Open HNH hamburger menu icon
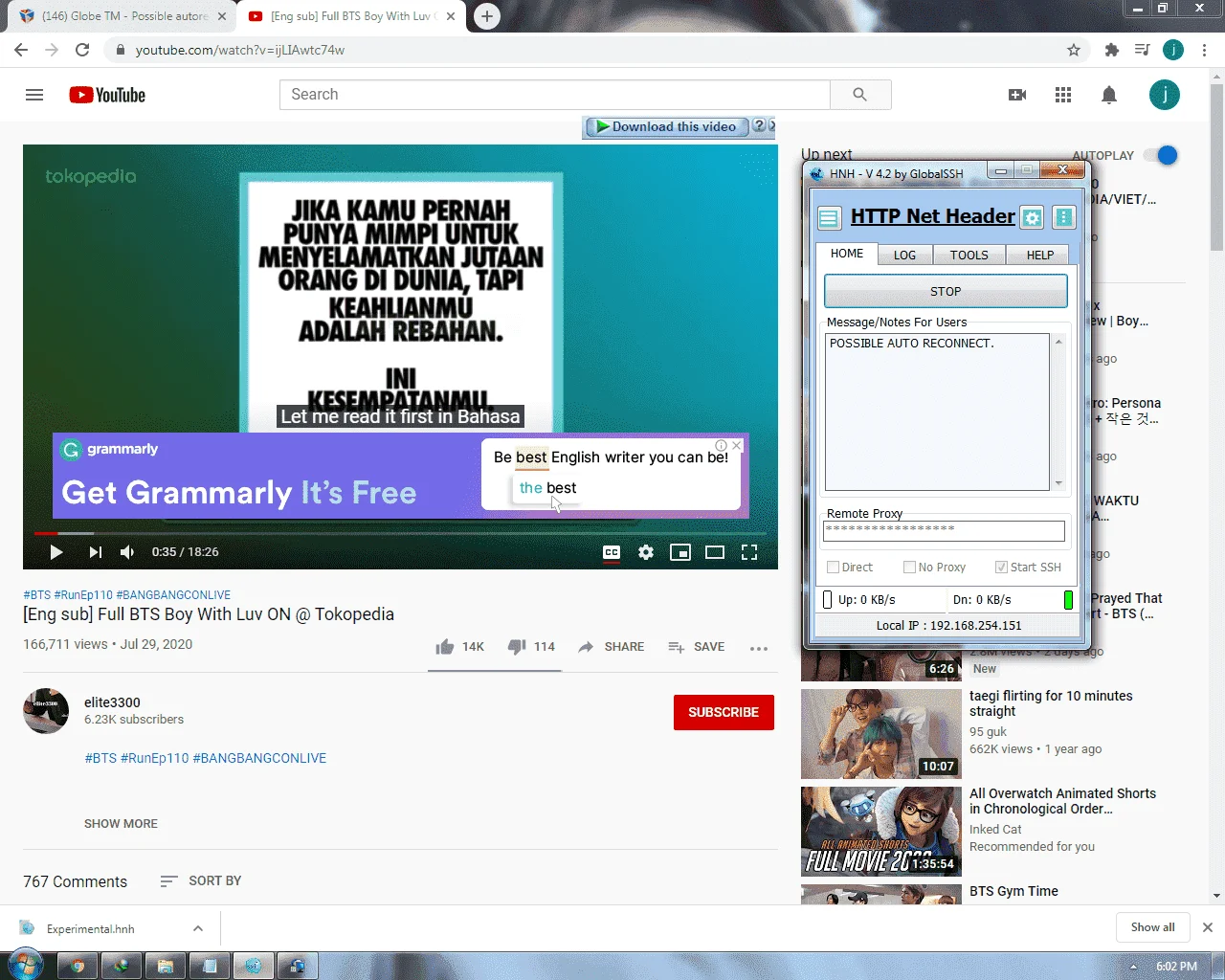This screenshot has height=980, width=1225. coord(829,218)
